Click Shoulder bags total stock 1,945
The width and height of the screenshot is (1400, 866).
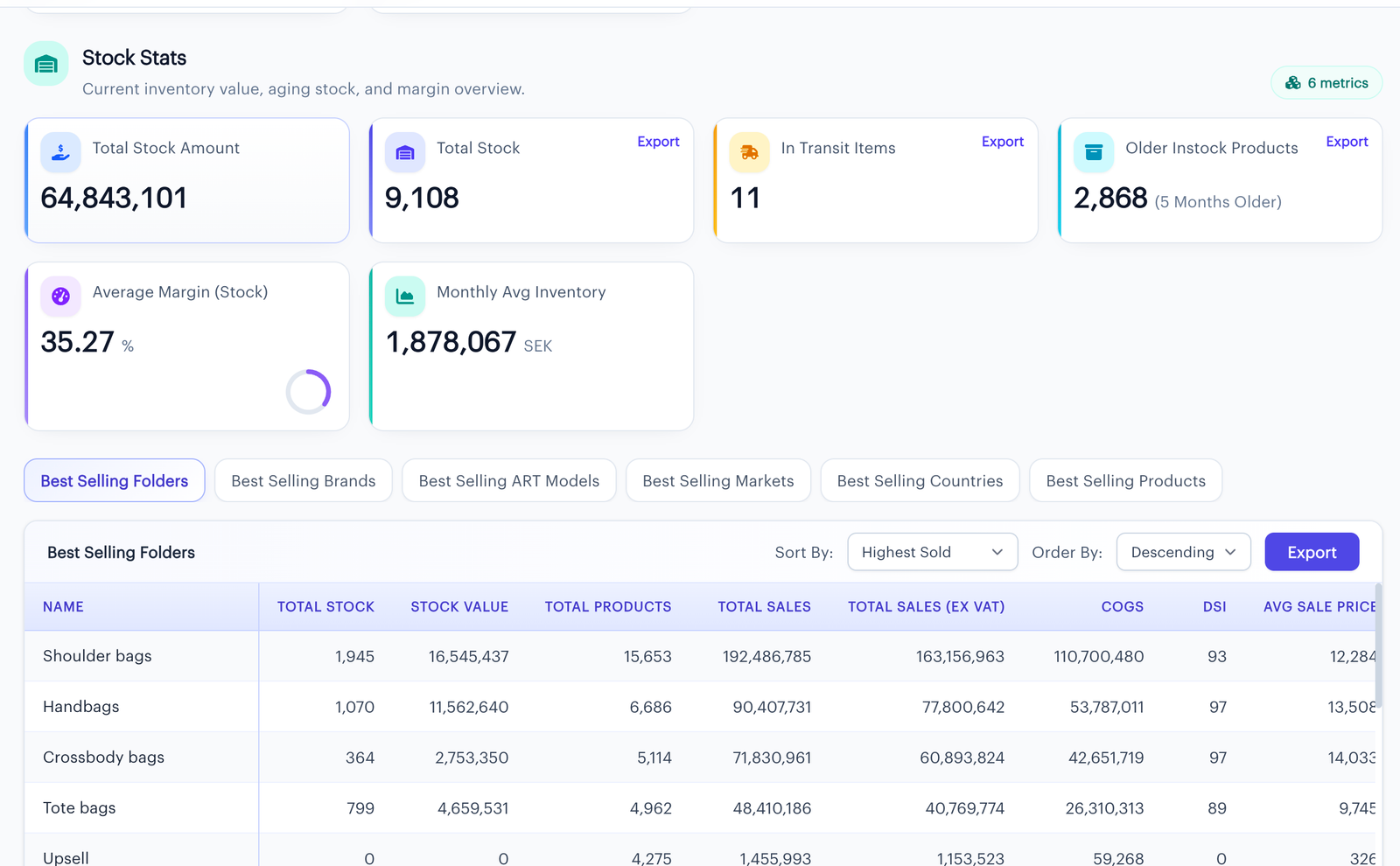tap(354, 657)
